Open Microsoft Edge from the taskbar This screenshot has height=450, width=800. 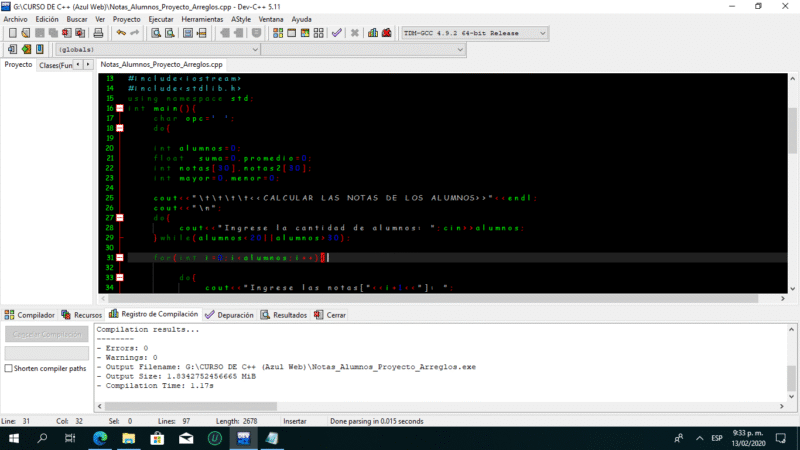tap(100, 438)
